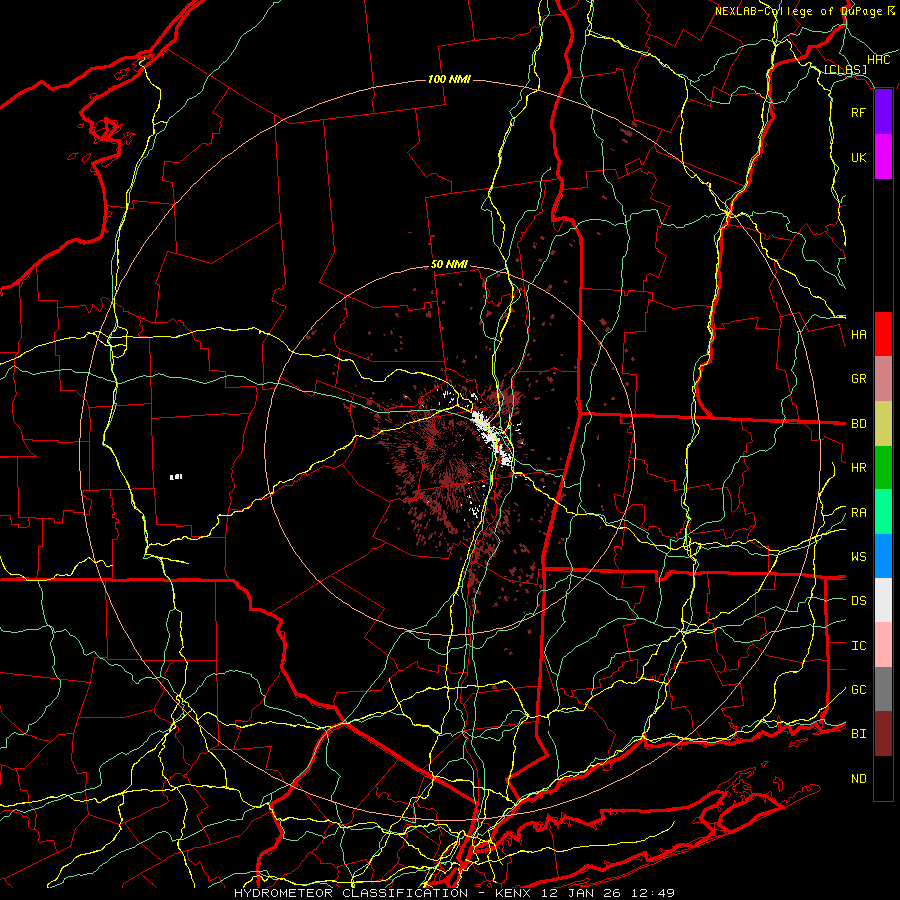Click the 12 JAN 26 date stamp
This screenshot has height=900, width=900.
(x=583, y=893)
